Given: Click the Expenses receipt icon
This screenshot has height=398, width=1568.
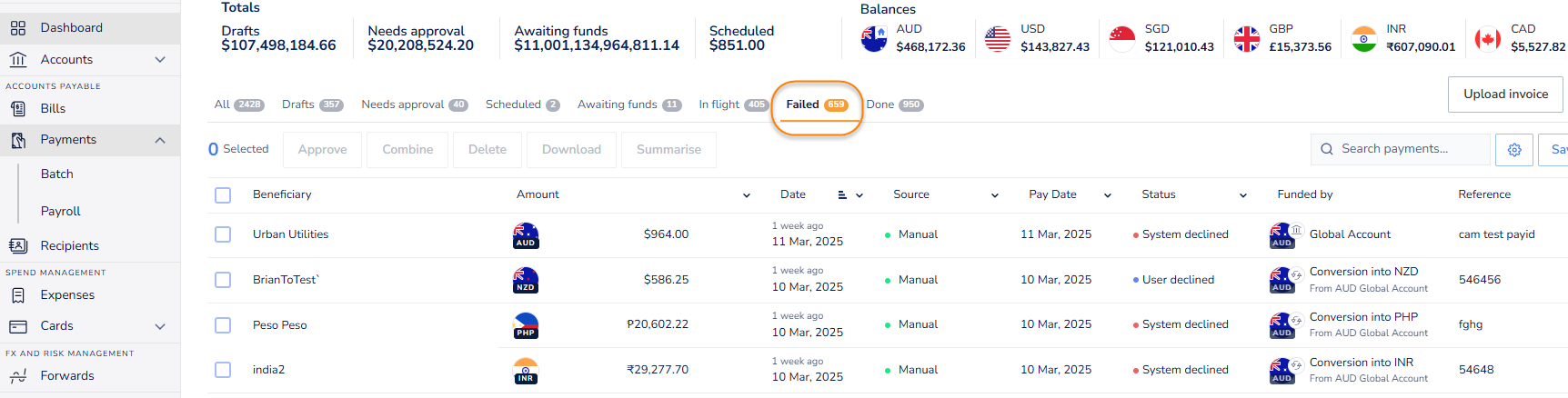Looking at the screenshot, I should [x=18, y=295].
